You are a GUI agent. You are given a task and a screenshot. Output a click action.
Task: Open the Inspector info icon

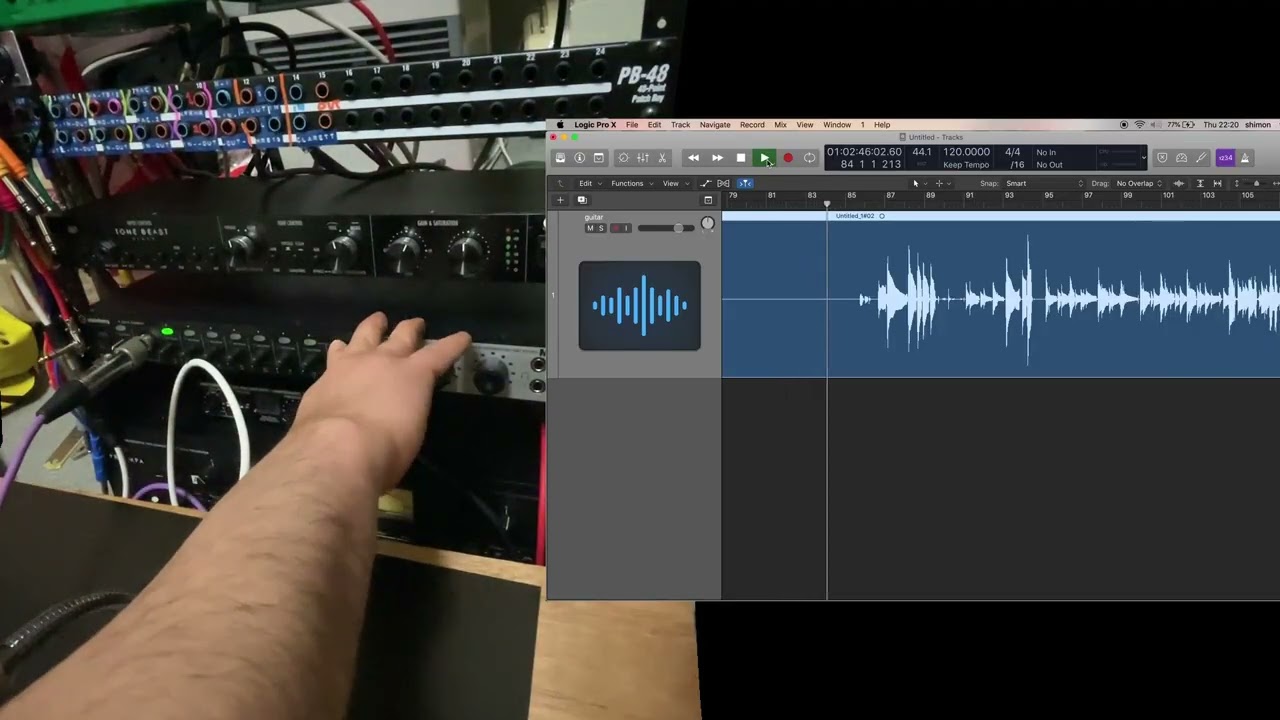[x=579, y=158]
